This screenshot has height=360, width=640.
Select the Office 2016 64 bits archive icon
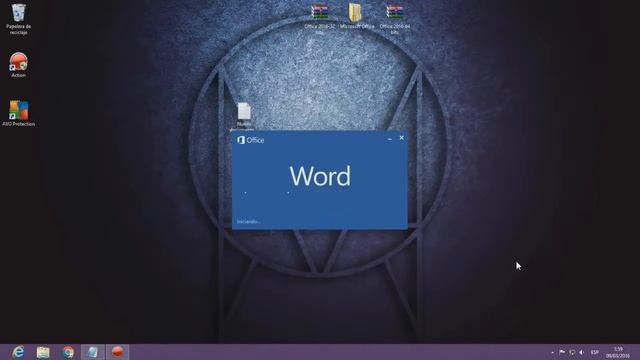[x=395, y=18]
